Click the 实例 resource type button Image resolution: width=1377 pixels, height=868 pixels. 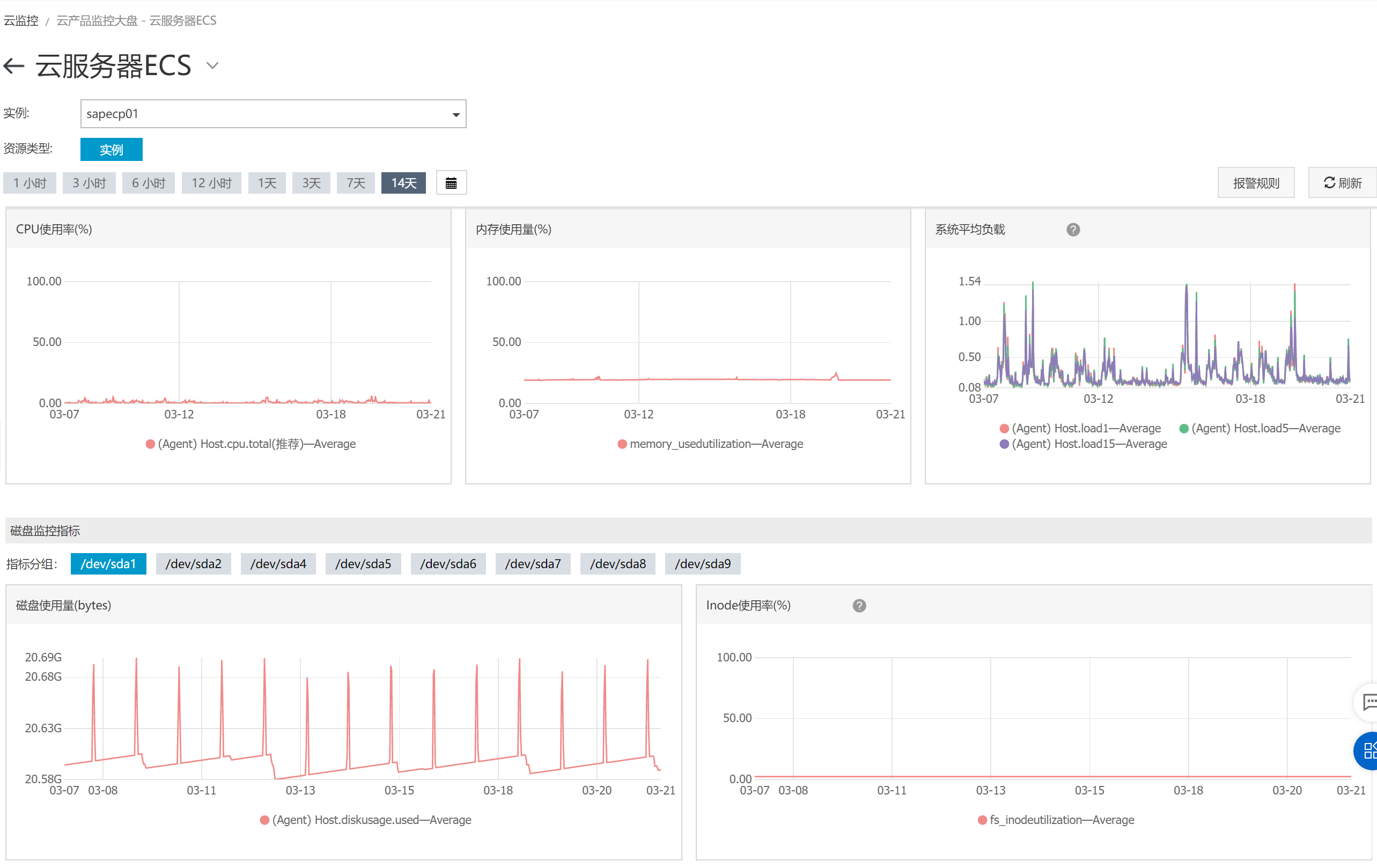click(x=111, y=149)
